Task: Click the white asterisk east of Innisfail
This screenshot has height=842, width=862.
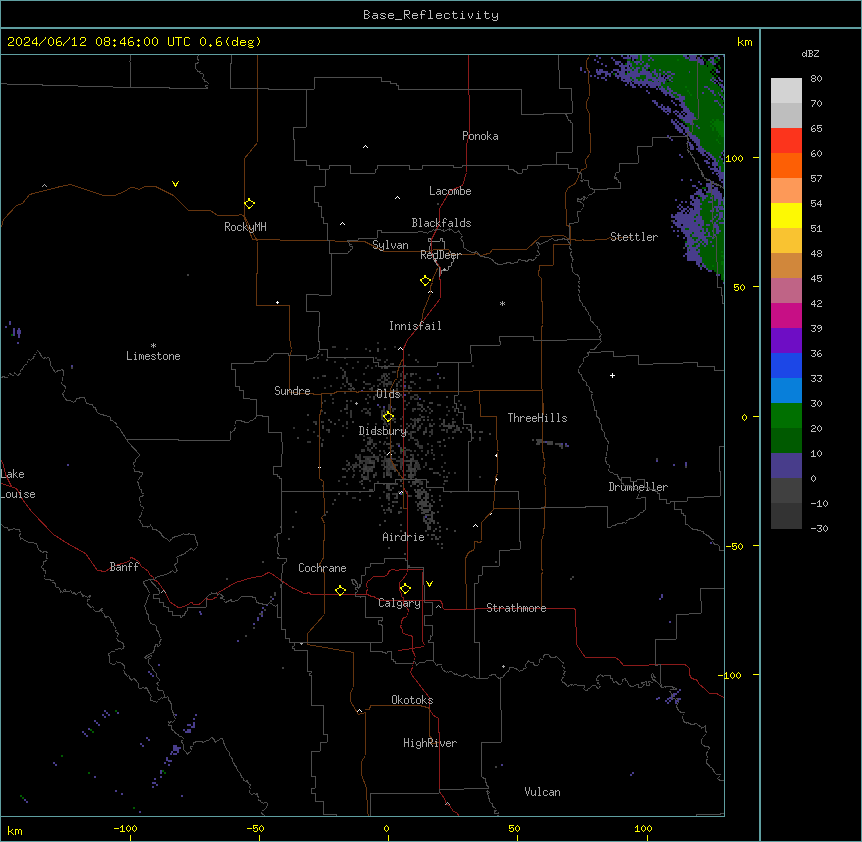Action: [x=502, y=303]
